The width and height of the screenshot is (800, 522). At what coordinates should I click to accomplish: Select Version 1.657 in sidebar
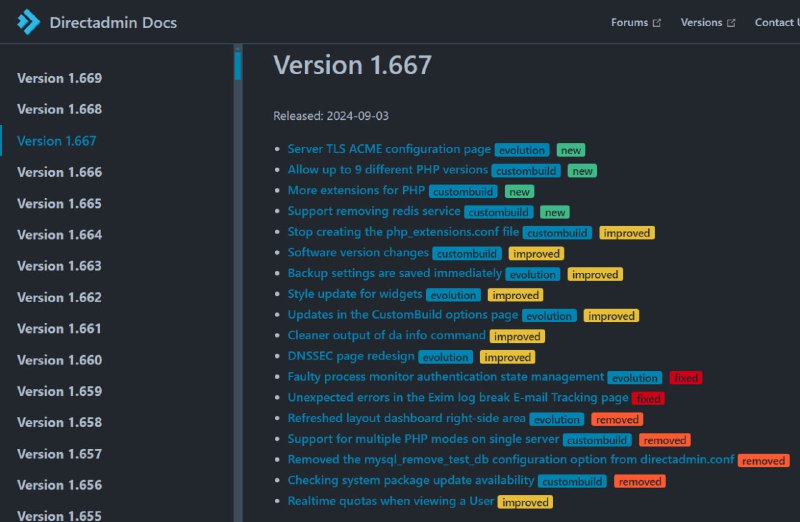(x=59, y=454)
